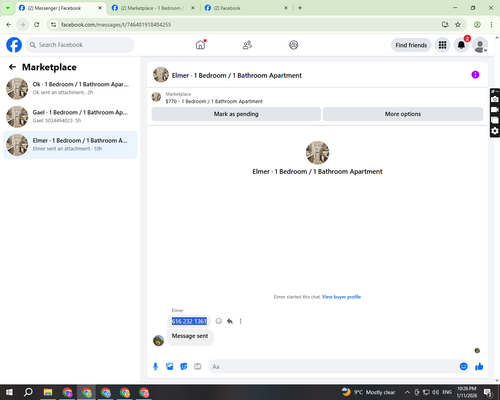The width and height of the screenshot is (500, 400).
Task: Open the Facebook menu grid icon
Action: pyautogui.click(x=442, y=45)
